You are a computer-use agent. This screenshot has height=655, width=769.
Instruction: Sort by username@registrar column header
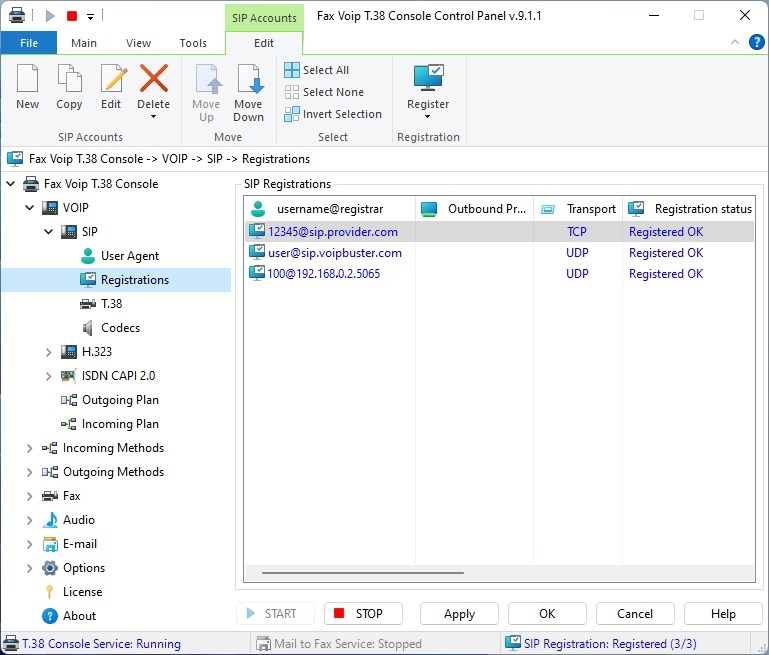pos(330,209)
